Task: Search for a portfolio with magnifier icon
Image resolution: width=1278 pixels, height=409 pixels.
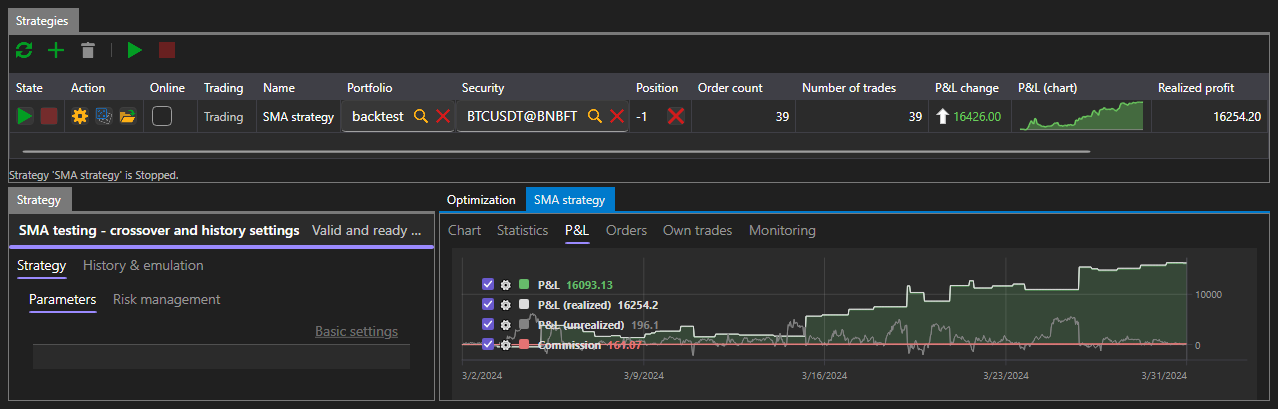Action: click(x=421, y=116)
